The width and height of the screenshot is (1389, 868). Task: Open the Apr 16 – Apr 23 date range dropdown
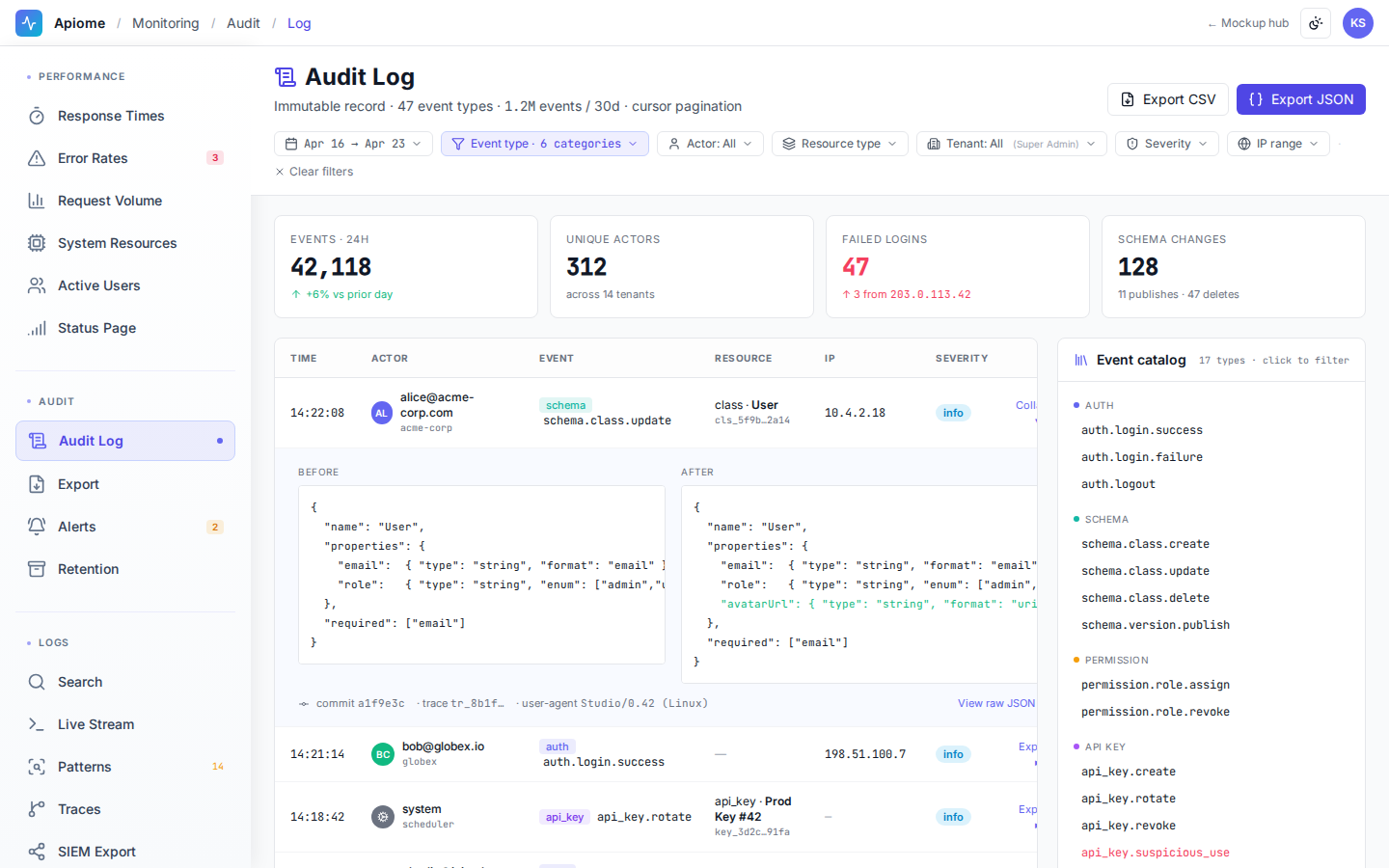click(x=353, y=144)
